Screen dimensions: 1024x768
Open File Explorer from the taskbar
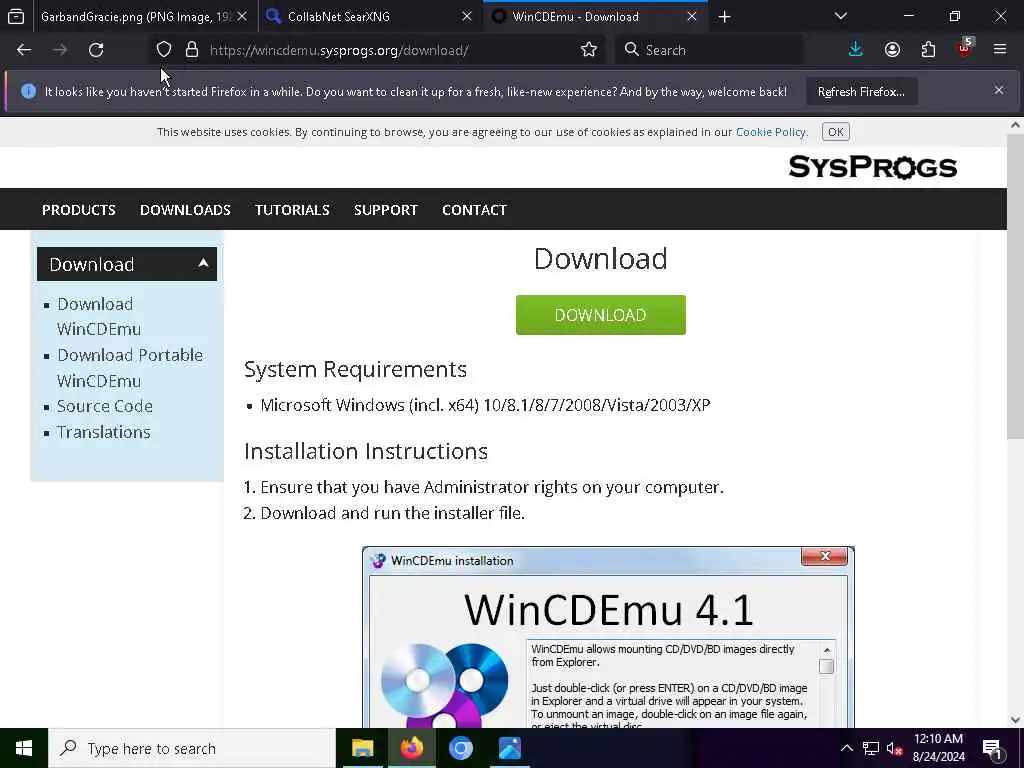click(362, 748)
